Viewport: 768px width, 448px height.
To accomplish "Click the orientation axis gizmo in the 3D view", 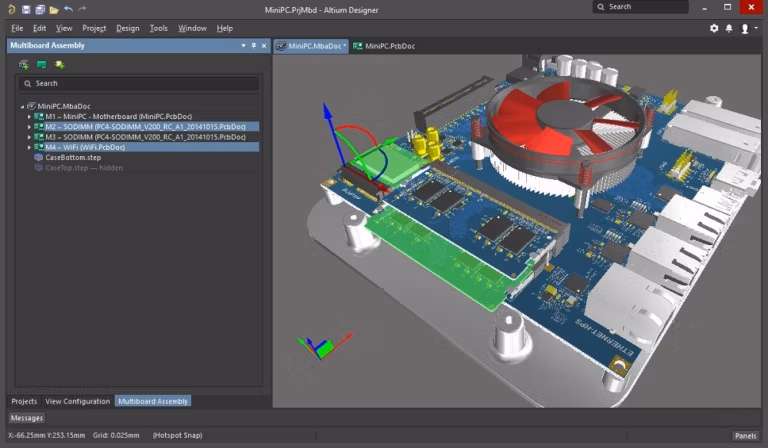I will pos(325,345).
